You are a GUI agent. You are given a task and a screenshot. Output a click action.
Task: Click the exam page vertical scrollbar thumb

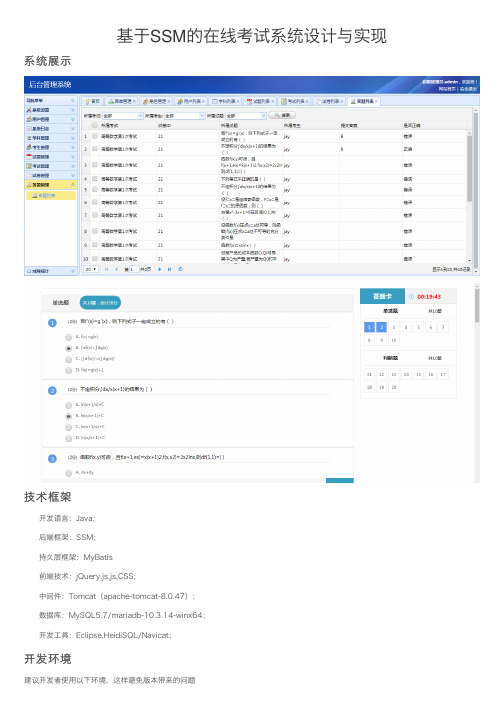point(477,306)
